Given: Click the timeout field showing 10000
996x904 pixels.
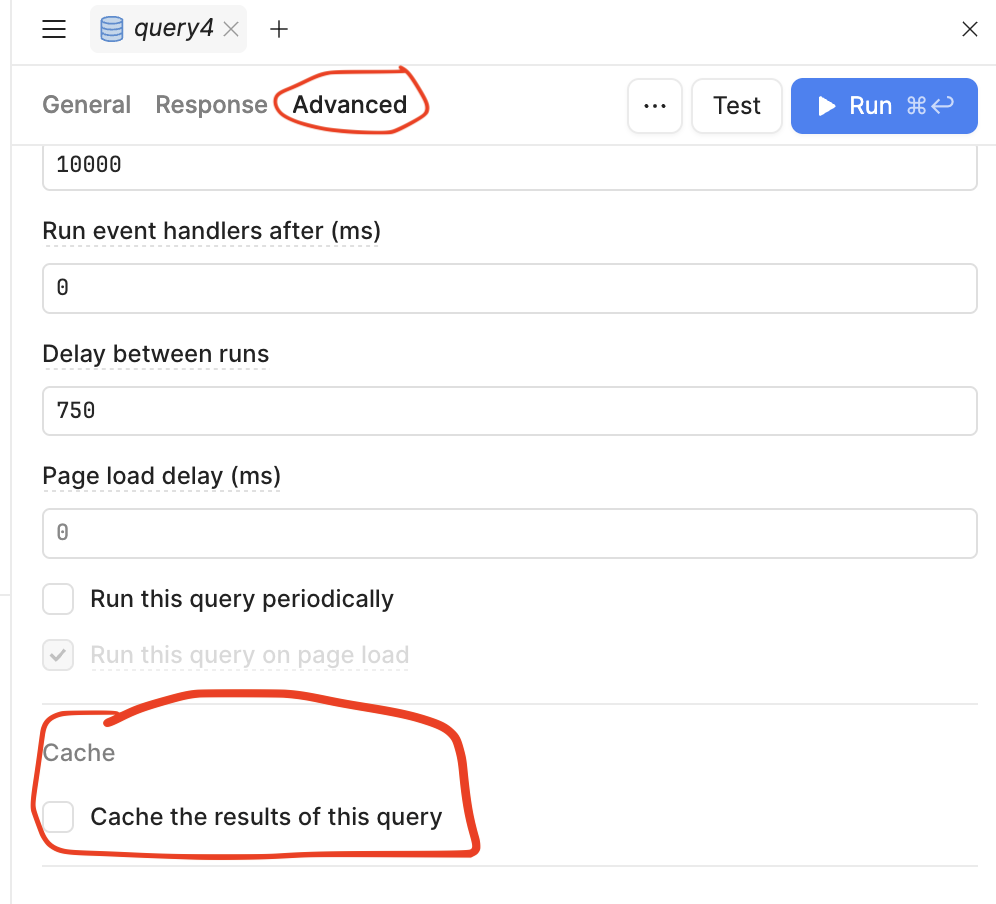Looking at the screenshot, I should click(509, 165).
